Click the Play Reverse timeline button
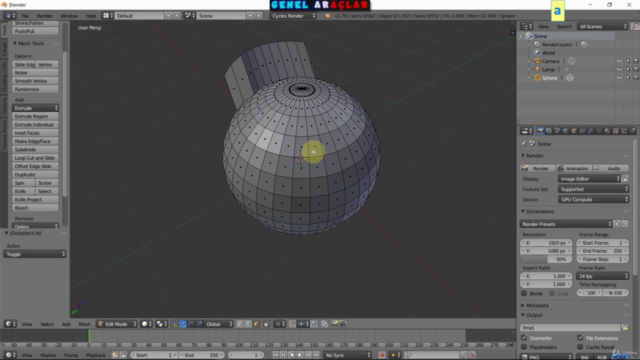This screenshot has height=360, width=640. 291,355
